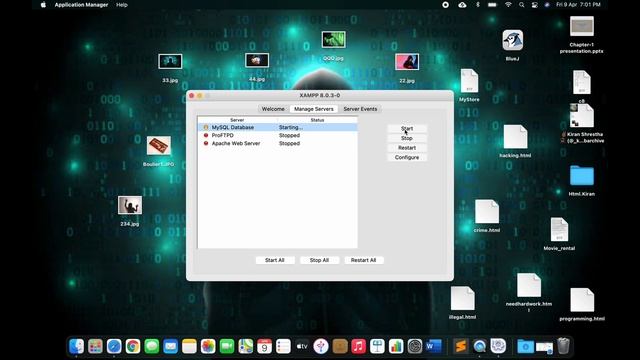This screenshot has height=360, width=640.
Task: Launch Google Chrome from the dock
Action: point(133,346)
